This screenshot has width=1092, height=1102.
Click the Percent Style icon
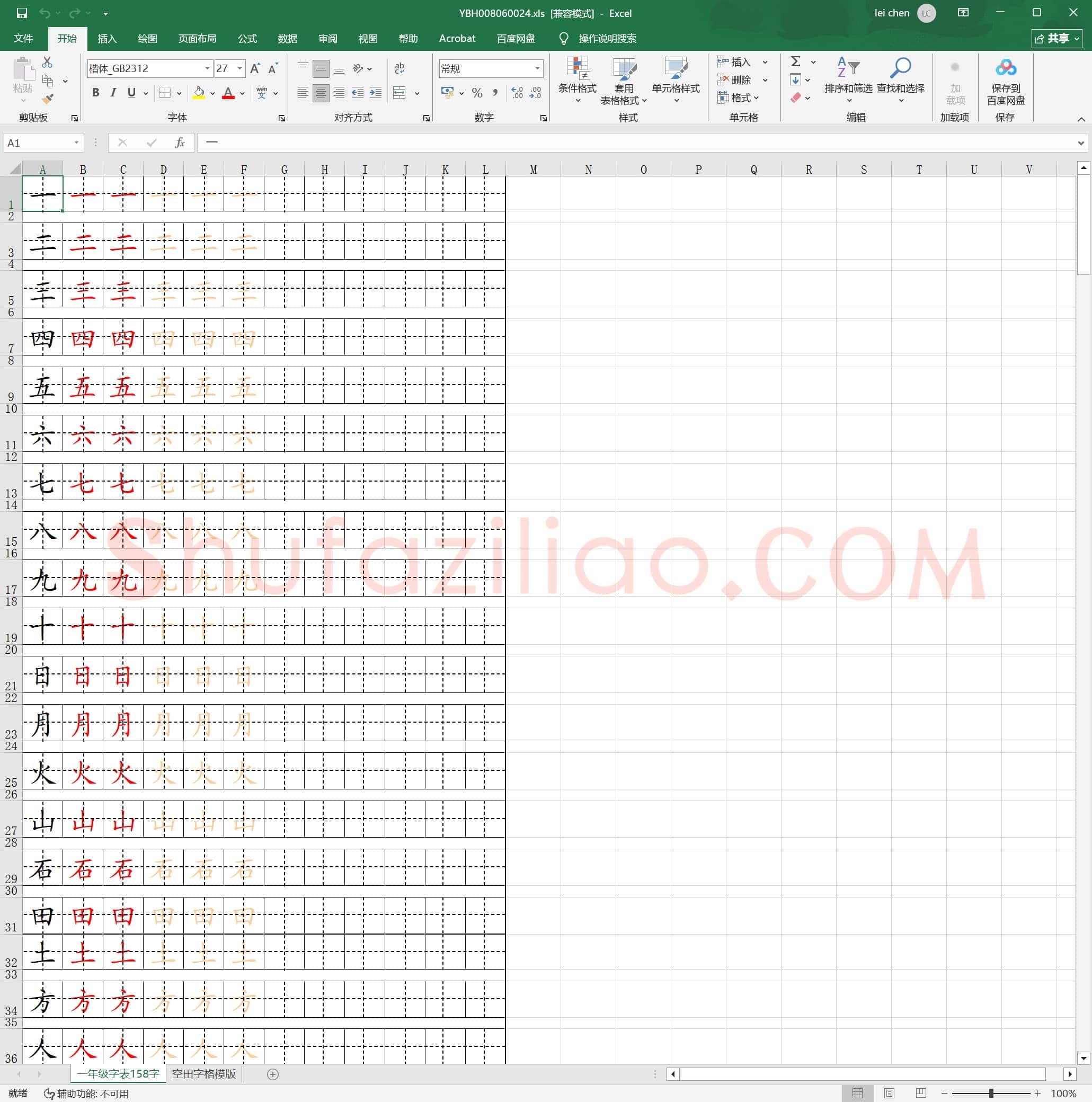(x=477, y=93)
